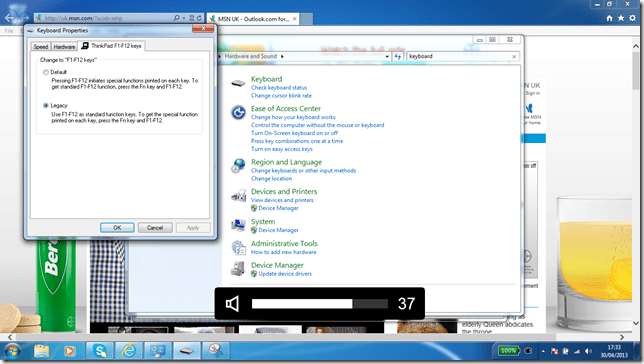The width and height of the screenshot is (644, 364).
Task: Open the IE Tools gear menu
Action: tap(632, 18)
